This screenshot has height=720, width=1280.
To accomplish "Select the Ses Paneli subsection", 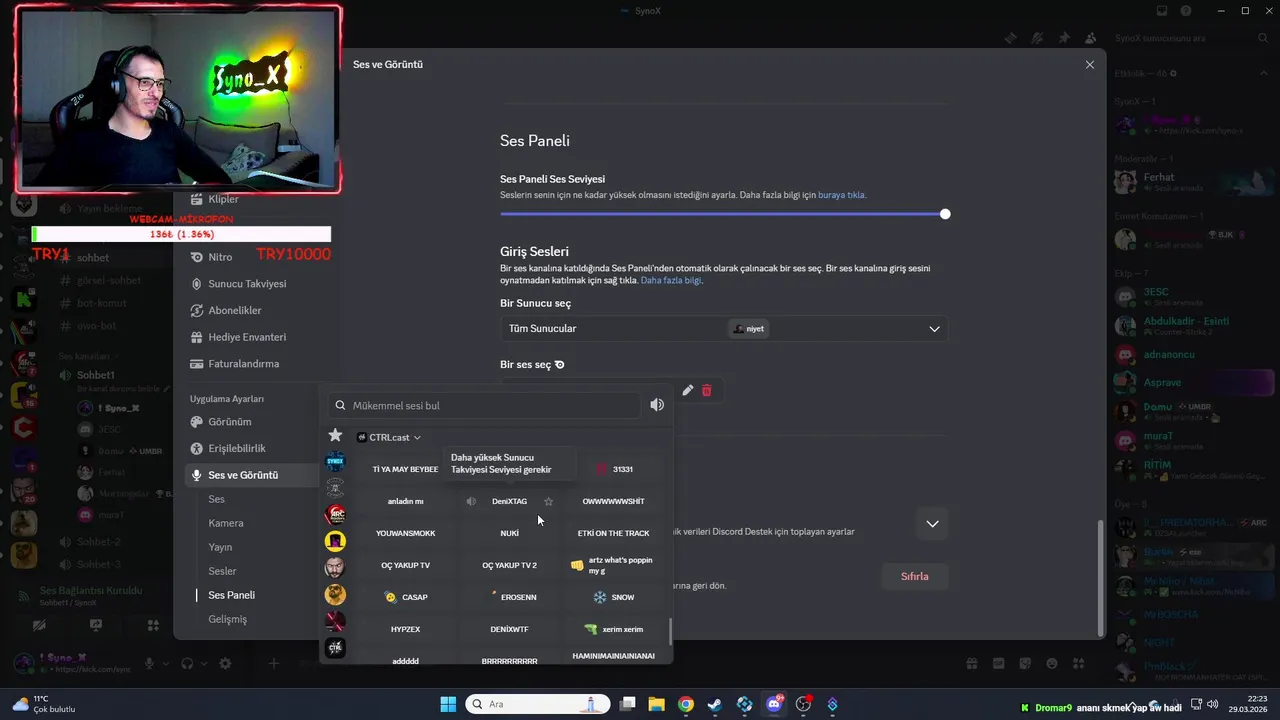I will [x=231, y=595].
